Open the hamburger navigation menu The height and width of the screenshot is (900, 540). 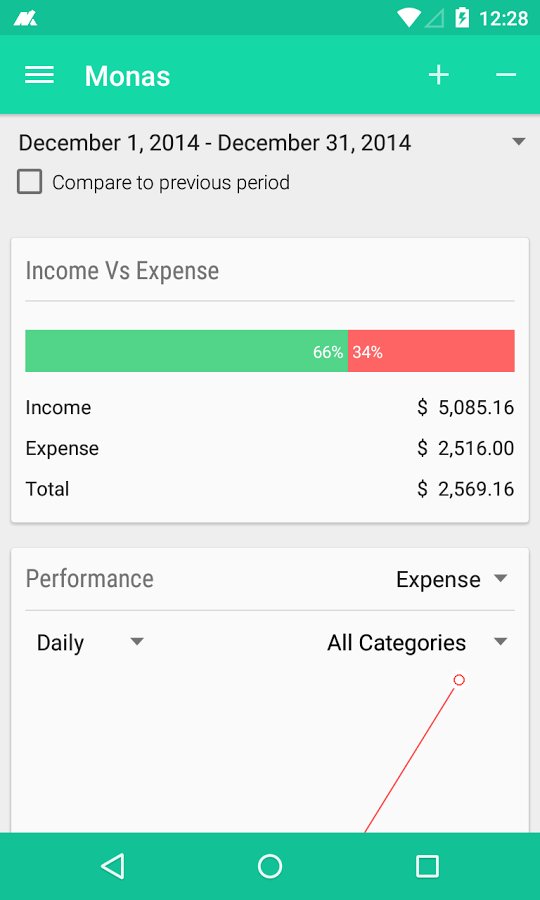39,75
